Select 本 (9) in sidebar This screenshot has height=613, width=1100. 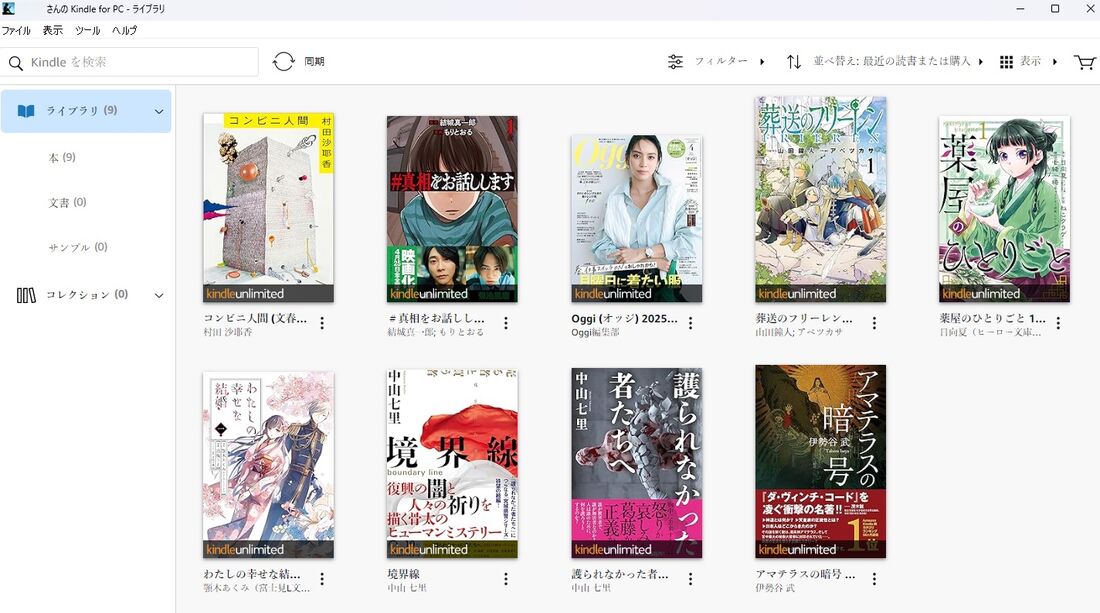[62, 158]
